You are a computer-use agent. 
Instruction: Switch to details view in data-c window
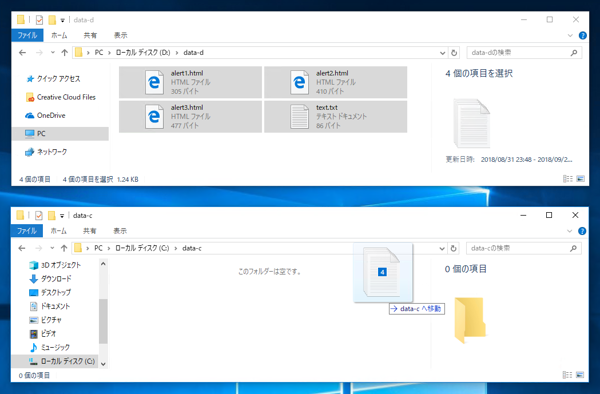tap(567, 375)
